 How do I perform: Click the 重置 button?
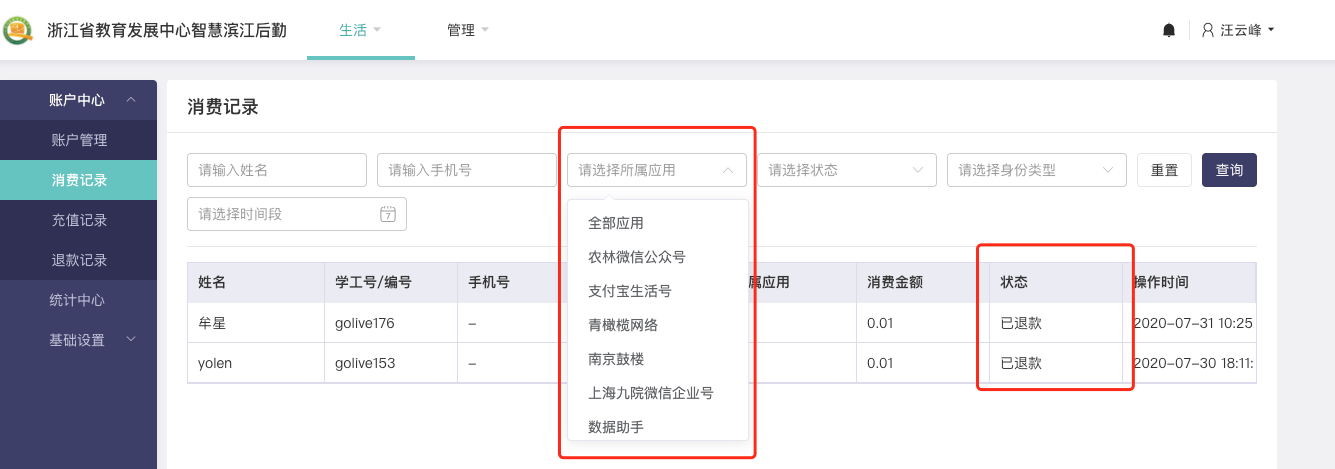(x=1164, y=170)
